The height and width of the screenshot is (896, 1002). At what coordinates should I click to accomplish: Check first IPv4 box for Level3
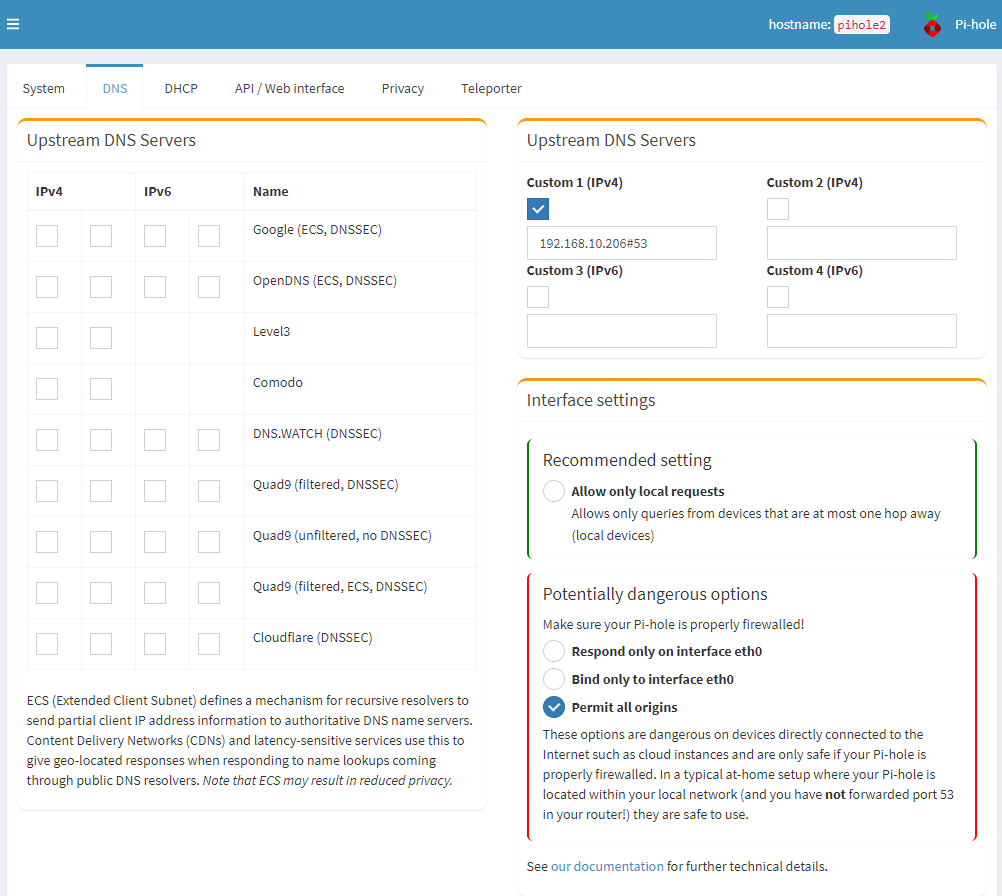(47, 338)
